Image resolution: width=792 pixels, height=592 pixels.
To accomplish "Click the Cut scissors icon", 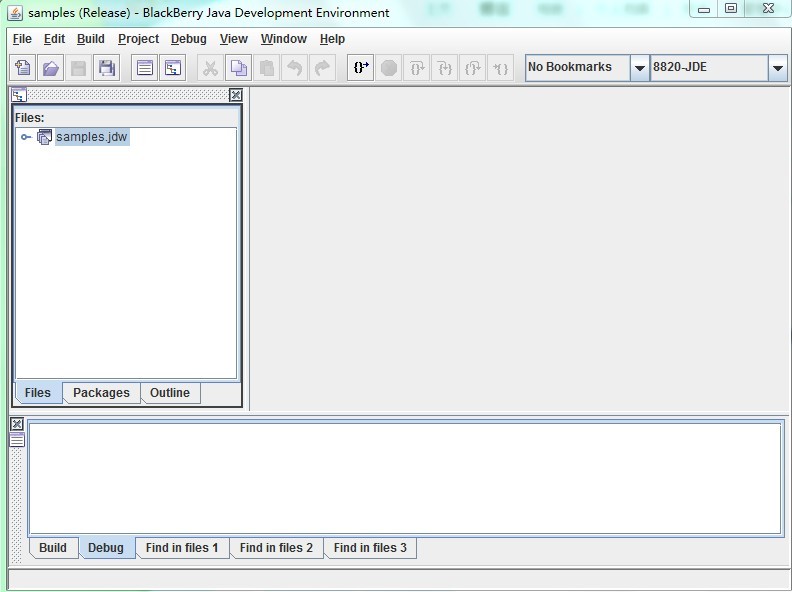I will tap(210, 68).
